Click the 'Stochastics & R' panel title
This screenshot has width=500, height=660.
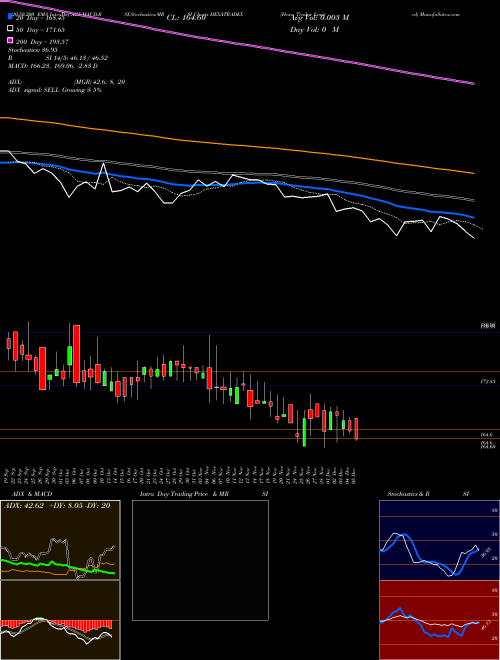(x=408, y=494)
